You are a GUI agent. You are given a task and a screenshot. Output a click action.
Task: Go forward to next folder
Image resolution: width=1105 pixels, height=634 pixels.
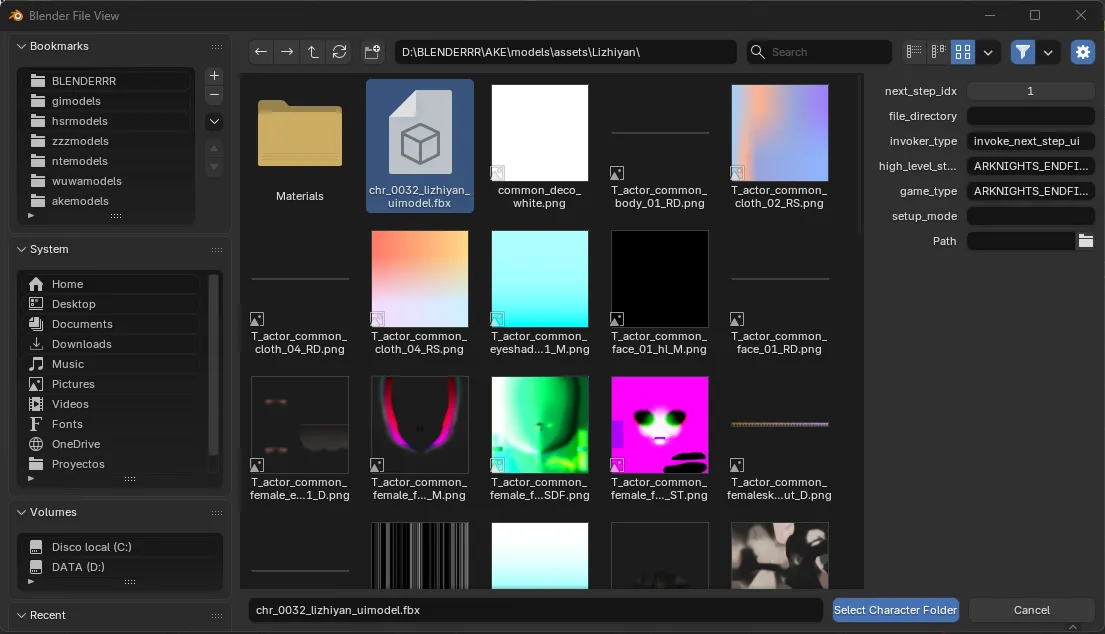click(x=287, y=52)
